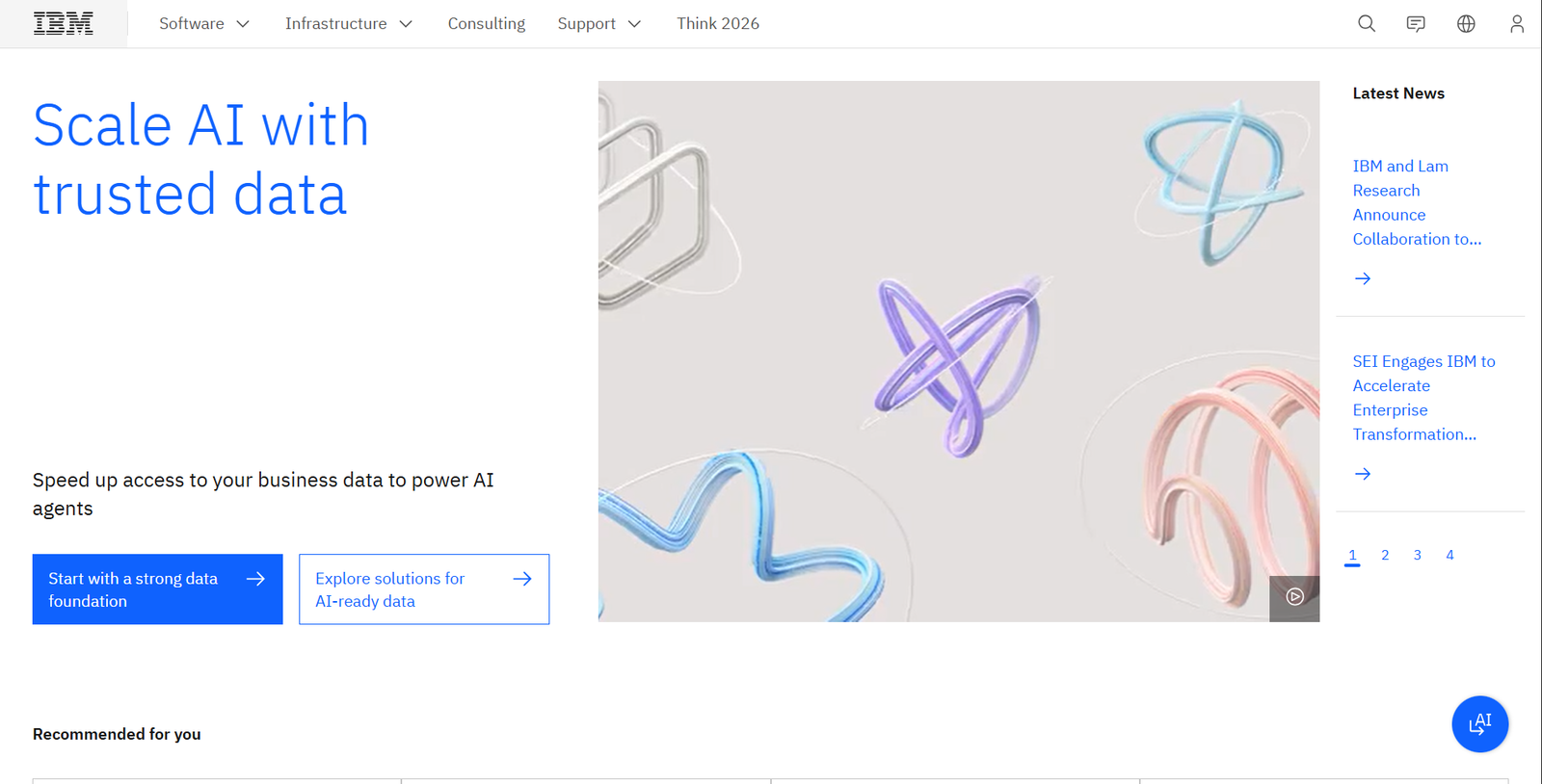Image resolution: width=1542 pixels, height=784 pixels.
Task: Click the IBM logo in header
Action: point(64,23)
